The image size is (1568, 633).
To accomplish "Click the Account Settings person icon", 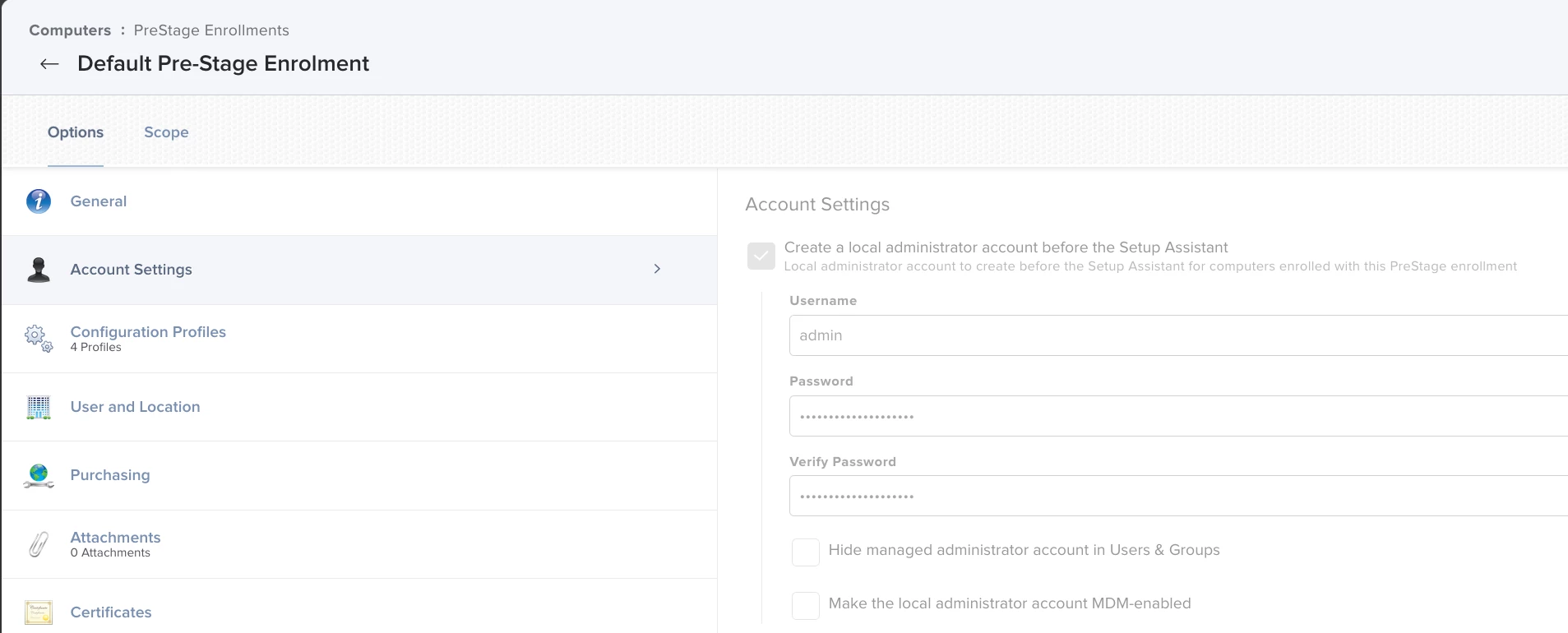I will (39, 270).
